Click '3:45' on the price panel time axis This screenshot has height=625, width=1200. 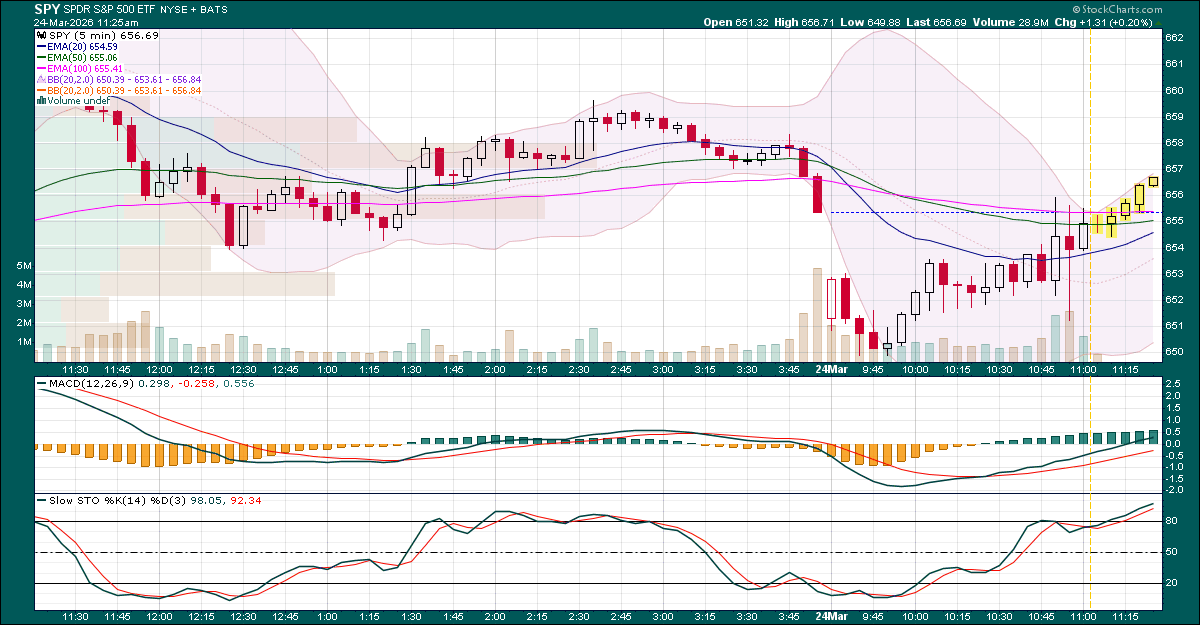(x=789, y=369)
